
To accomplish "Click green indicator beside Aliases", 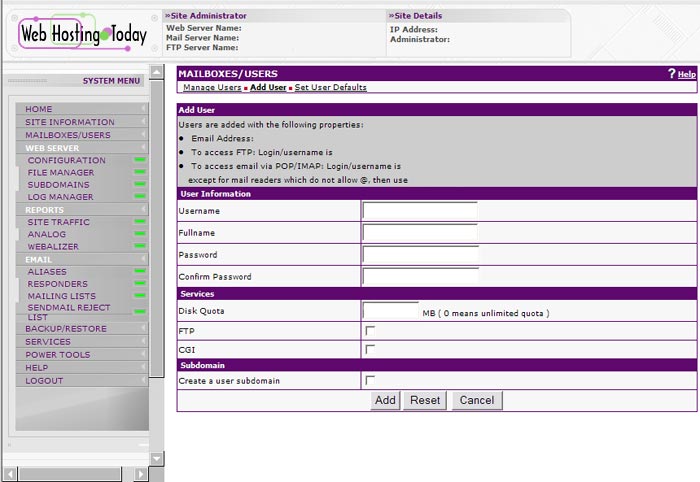I will point(140,272).
